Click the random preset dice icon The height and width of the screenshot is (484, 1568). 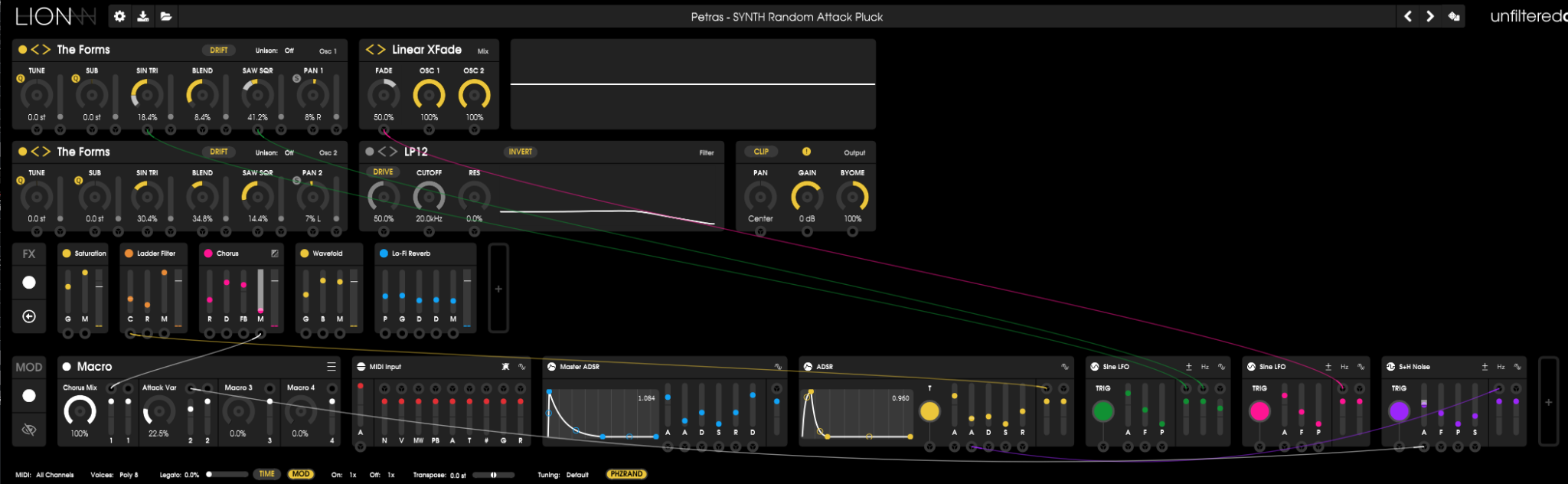tap(1453, 16)
